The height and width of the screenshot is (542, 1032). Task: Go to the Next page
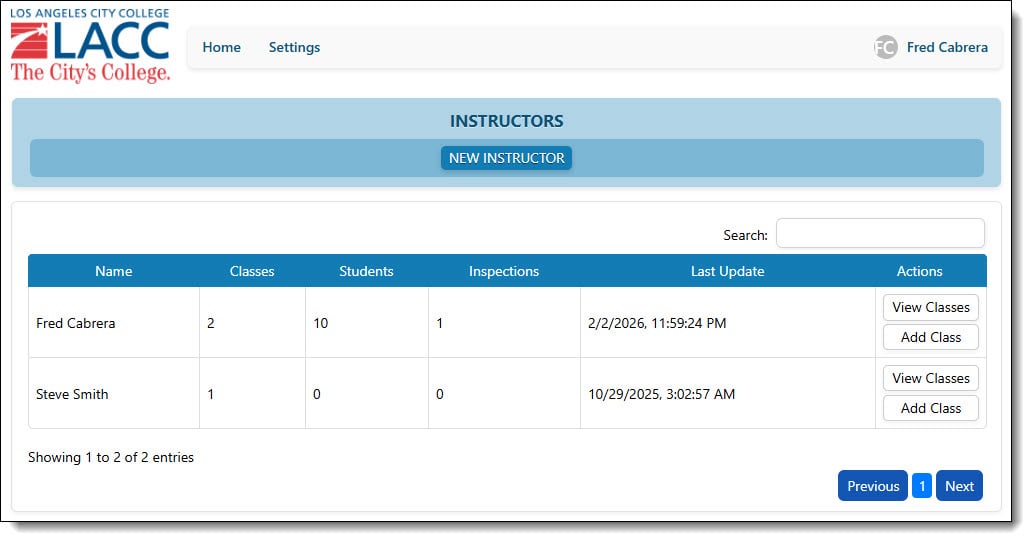pos(958,486)
